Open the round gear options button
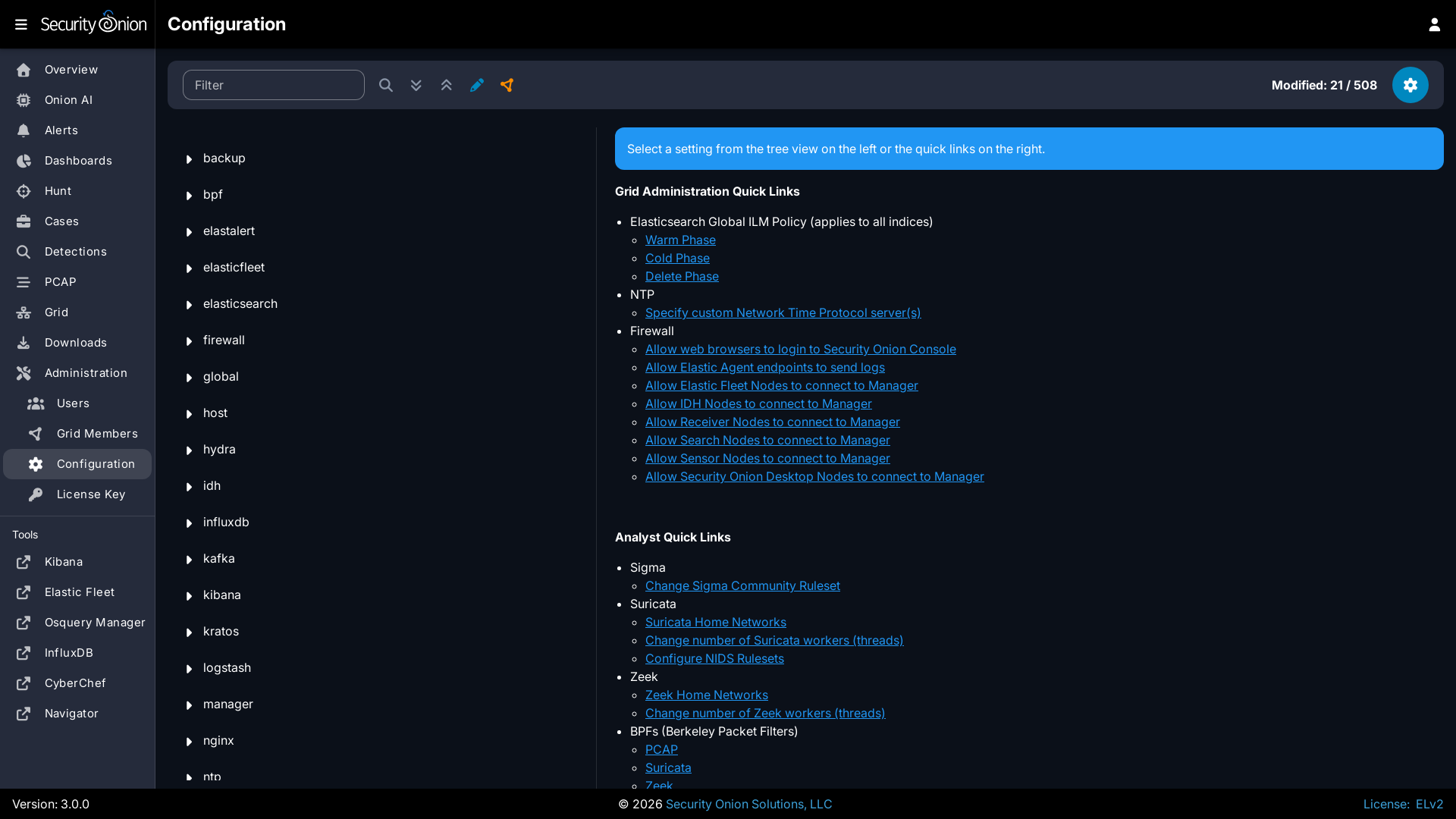Screen dimensions: 1456x819 click(1410, 85)
